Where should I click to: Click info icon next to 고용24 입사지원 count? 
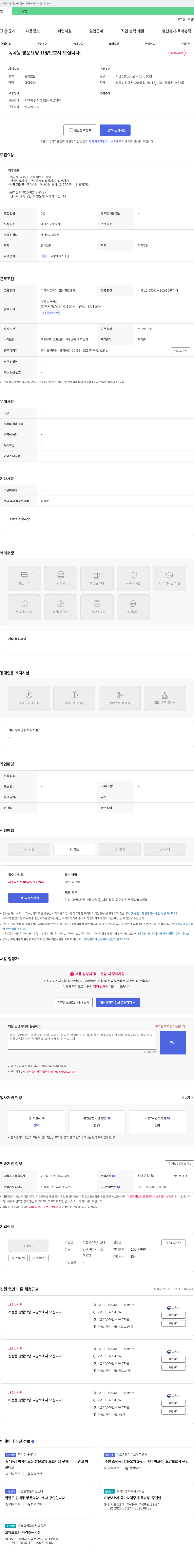tap(168, 1118)
